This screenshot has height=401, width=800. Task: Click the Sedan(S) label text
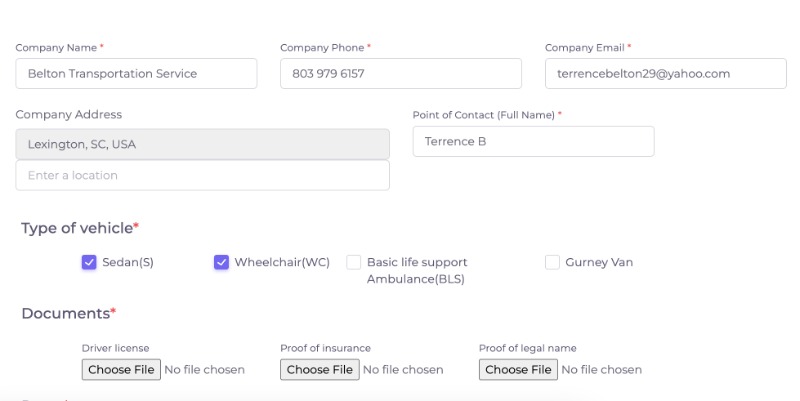tap(128, 262)
